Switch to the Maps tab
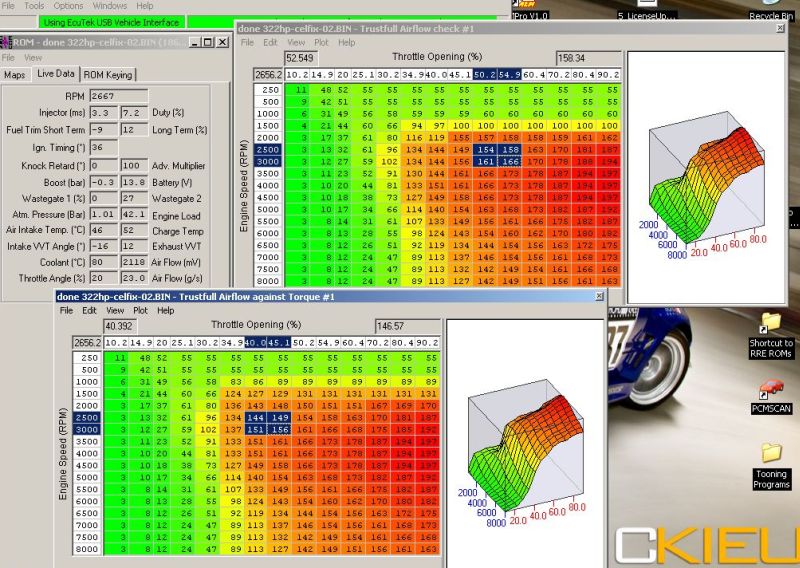 (x=14, y=75)
